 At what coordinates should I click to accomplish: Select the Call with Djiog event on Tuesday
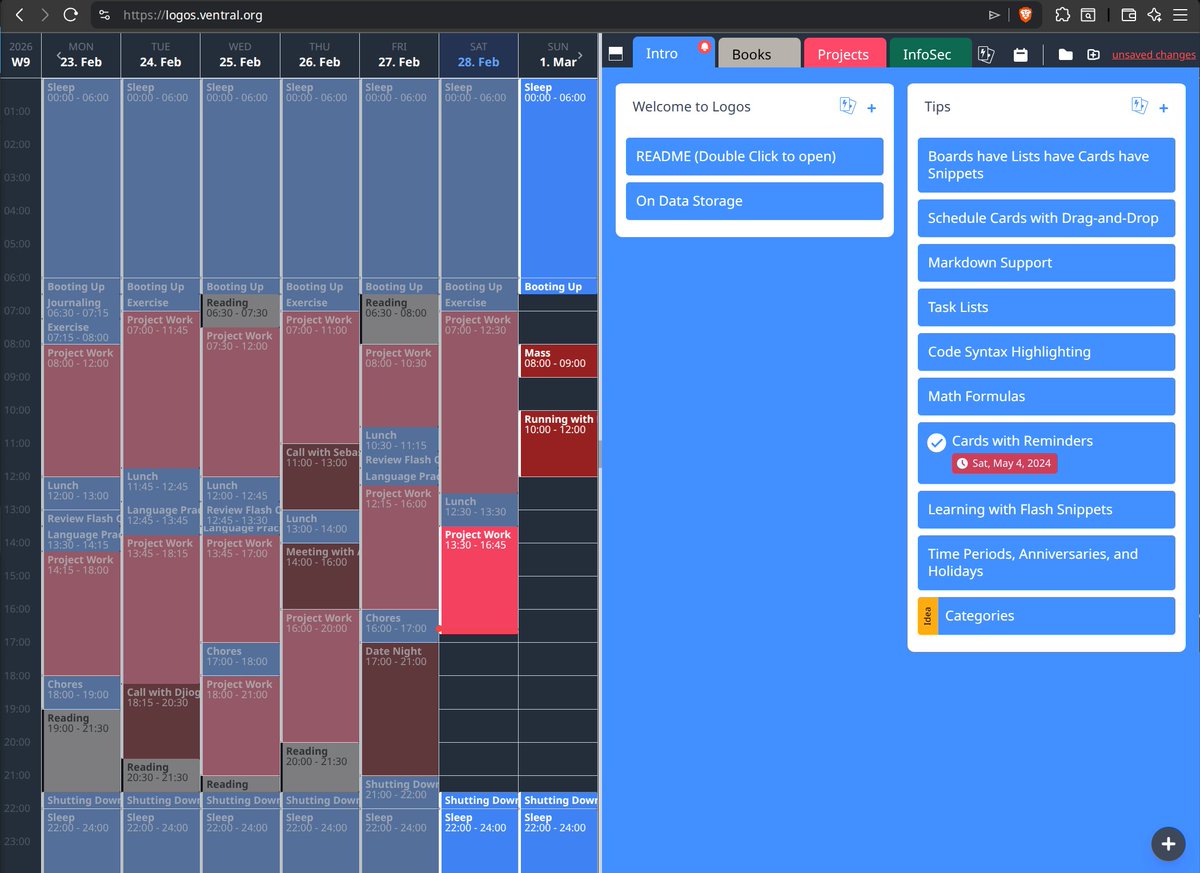pos(161,721)
